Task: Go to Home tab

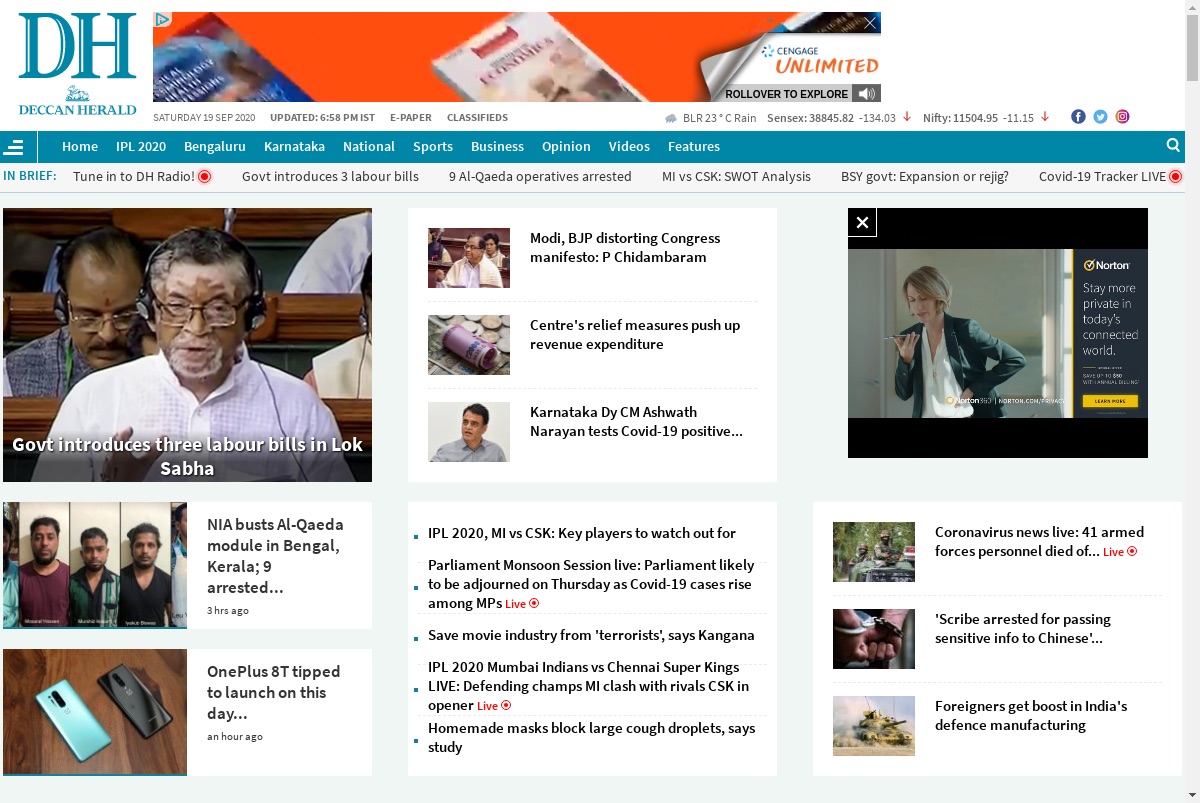Action: [x=80, y=146]
